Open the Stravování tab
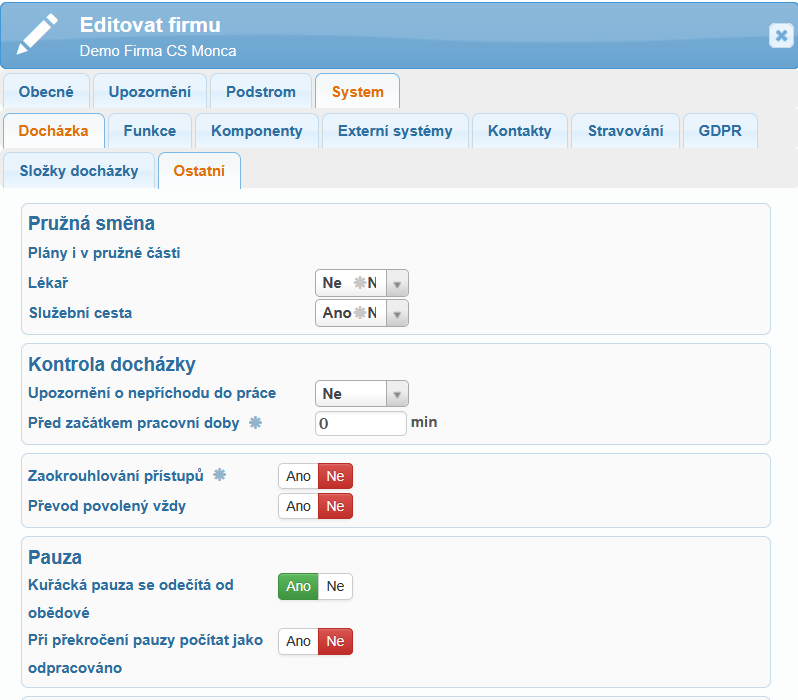Image resolution: width=798 pixels, height=700 pixels. [626, 131]
